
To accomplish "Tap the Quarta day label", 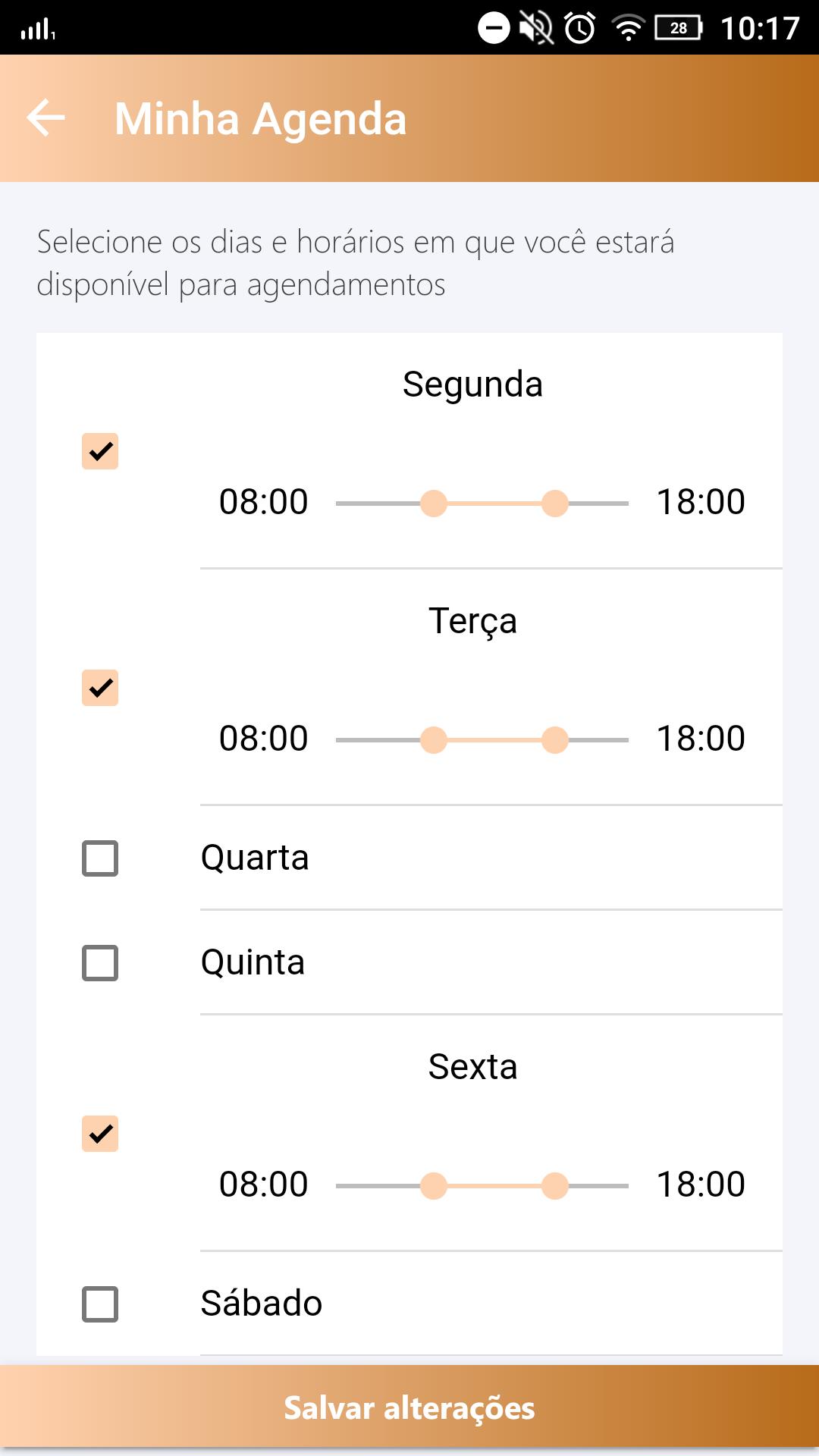I will [x=255, y=858].
